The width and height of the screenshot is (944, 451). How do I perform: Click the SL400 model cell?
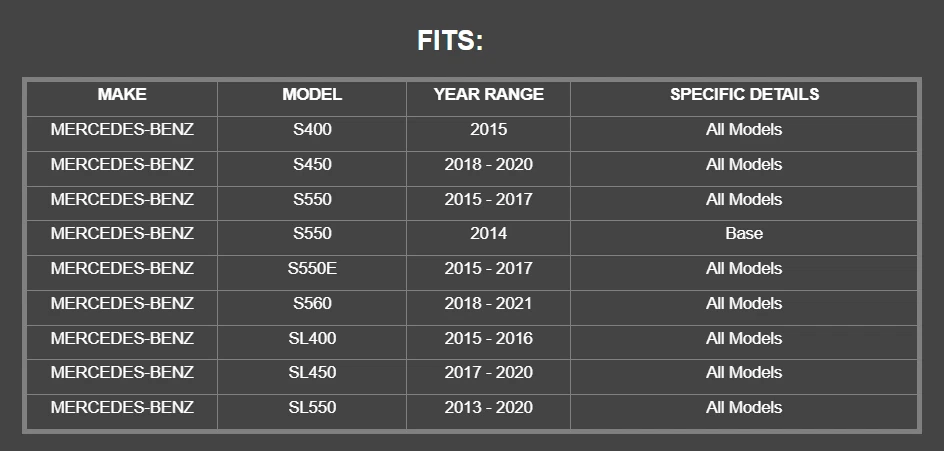(x=312, y=339)
